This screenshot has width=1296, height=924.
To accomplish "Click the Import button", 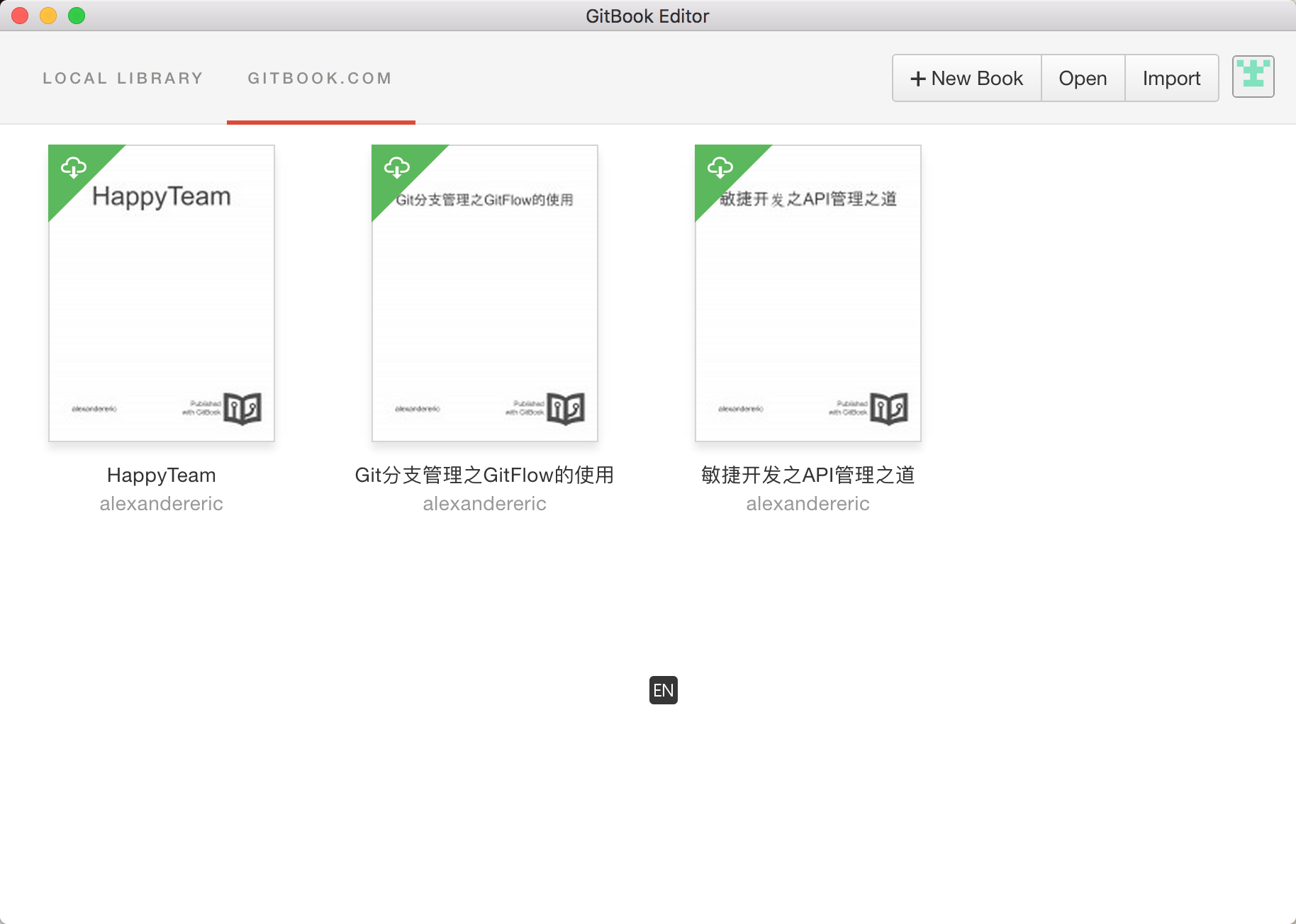I will coord(1172,78).
